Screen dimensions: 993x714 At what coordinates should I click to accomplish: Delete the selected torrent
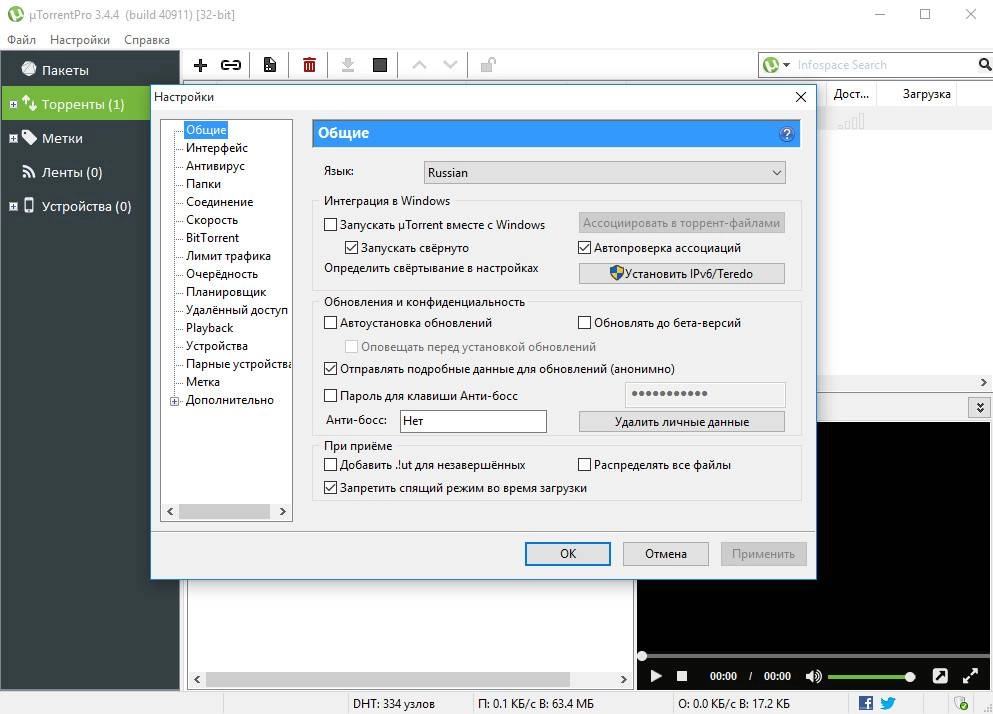pos(309,64)
